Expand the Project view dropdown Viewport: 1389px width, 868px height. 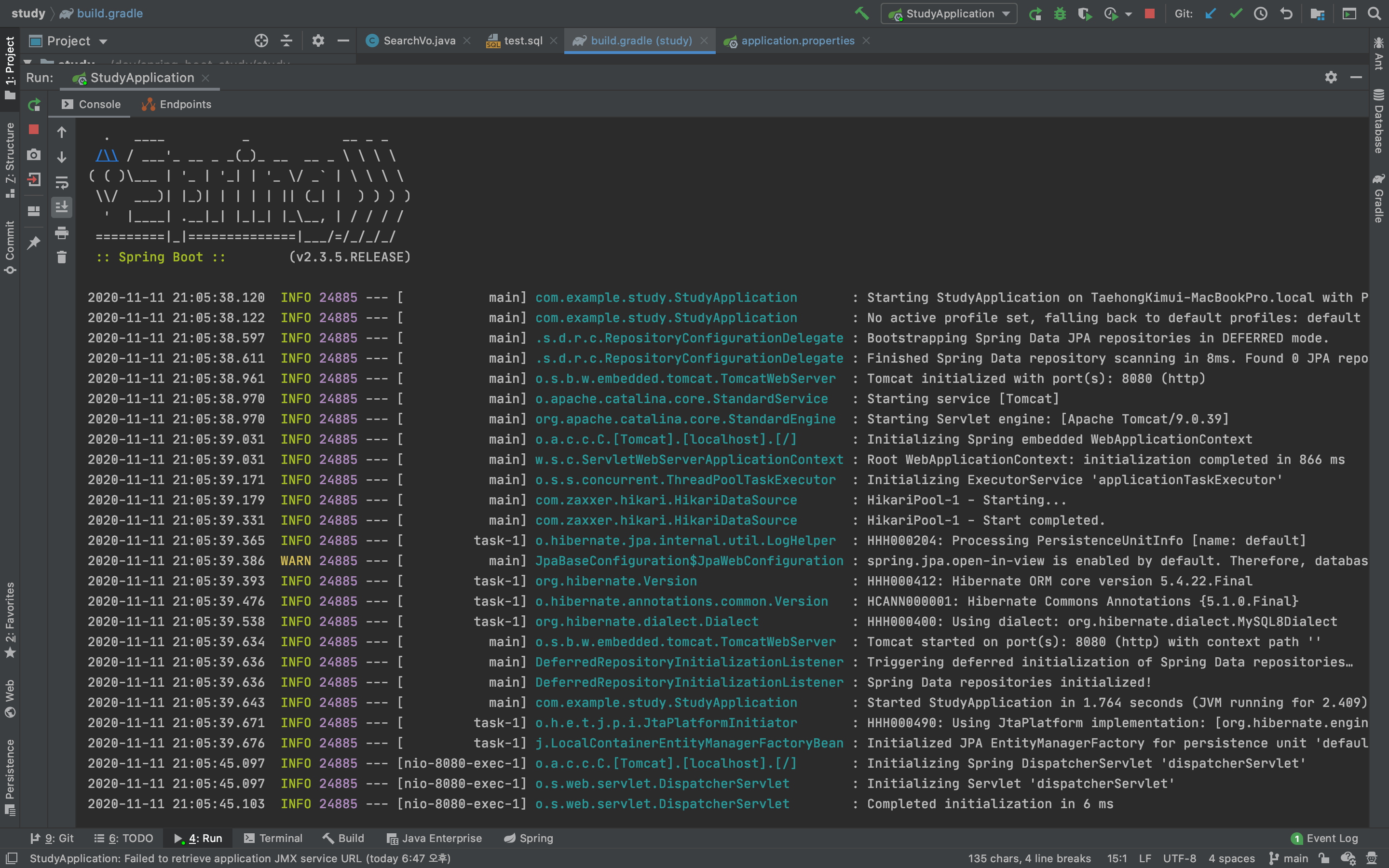tap(103, 41)
